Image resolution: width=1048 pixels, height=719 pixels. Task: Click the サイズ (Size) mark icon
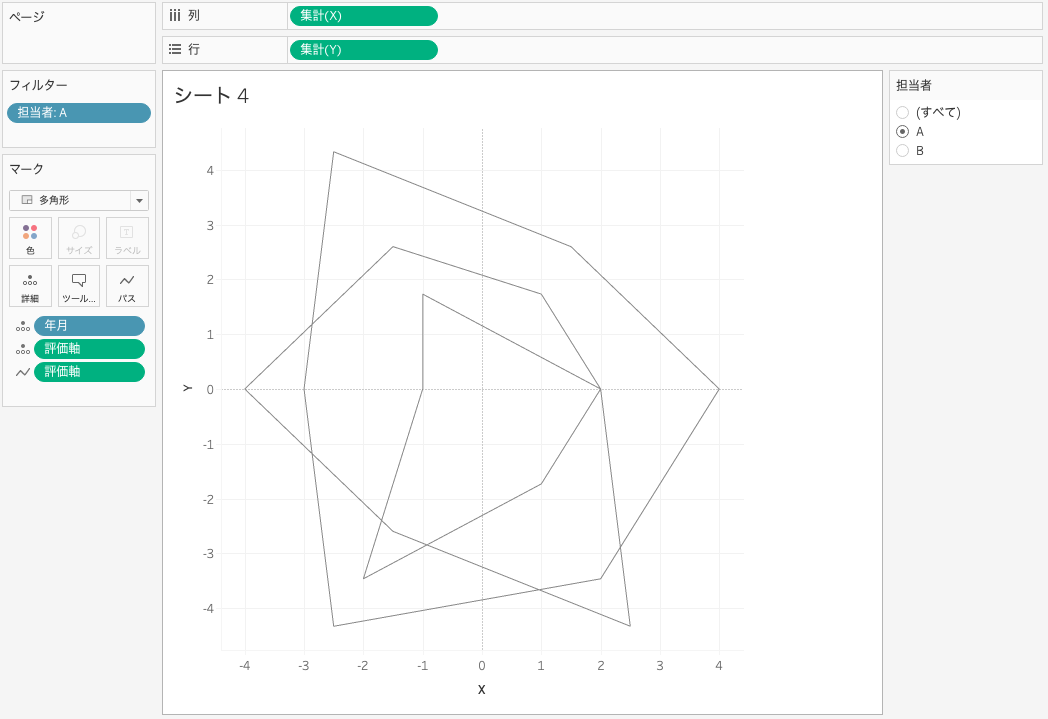(79, 238)
